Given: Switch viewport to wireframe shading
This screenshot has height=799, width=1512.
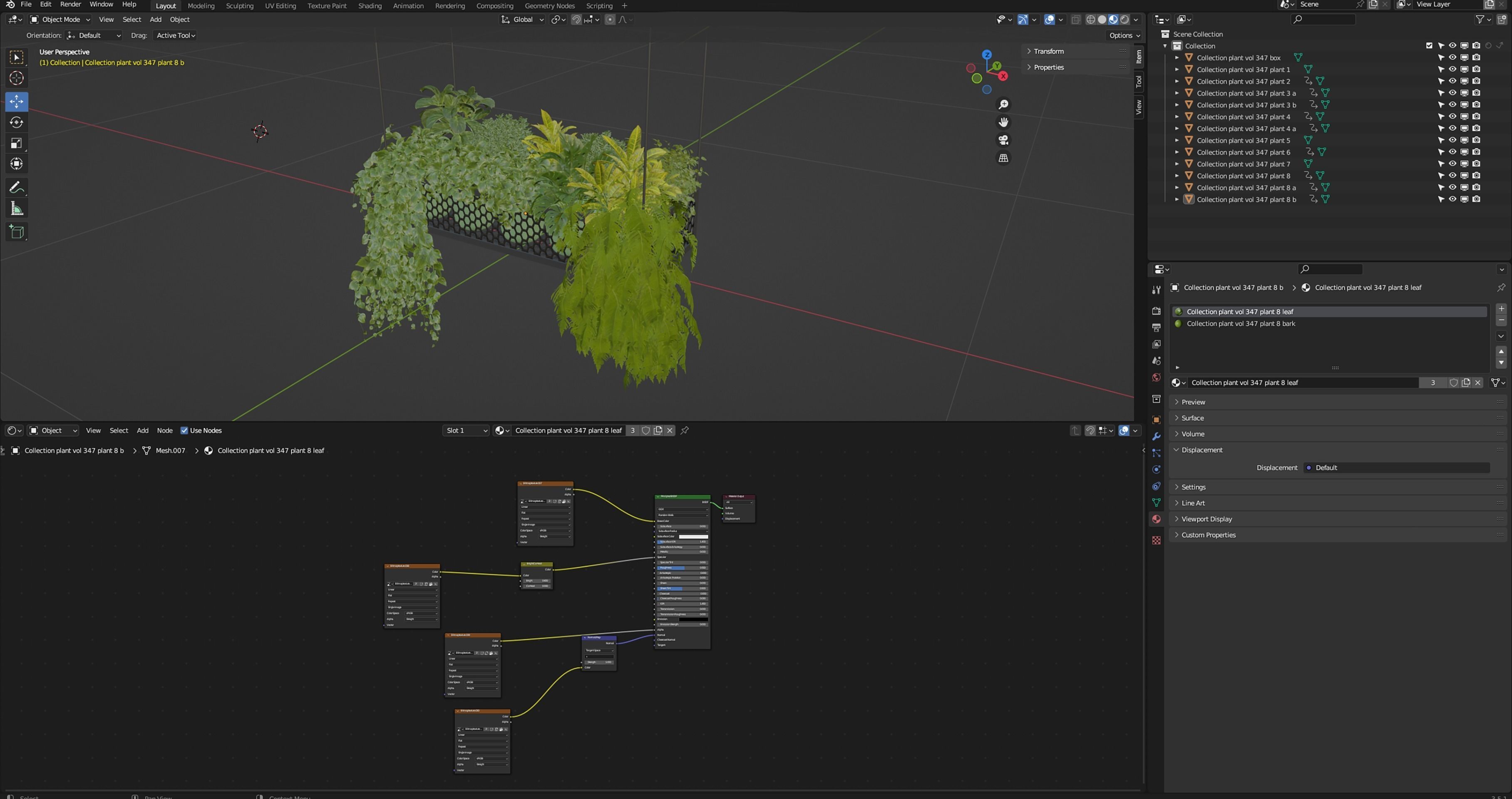Looking at the screenshot, I should [x=1090, y=20].
